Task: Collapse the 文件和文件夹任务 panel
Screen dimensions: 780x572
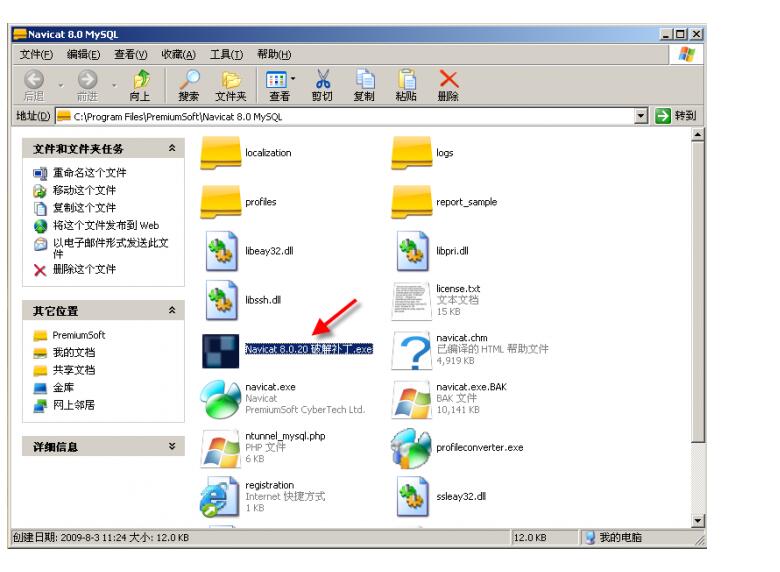Action: click(172, 148)
